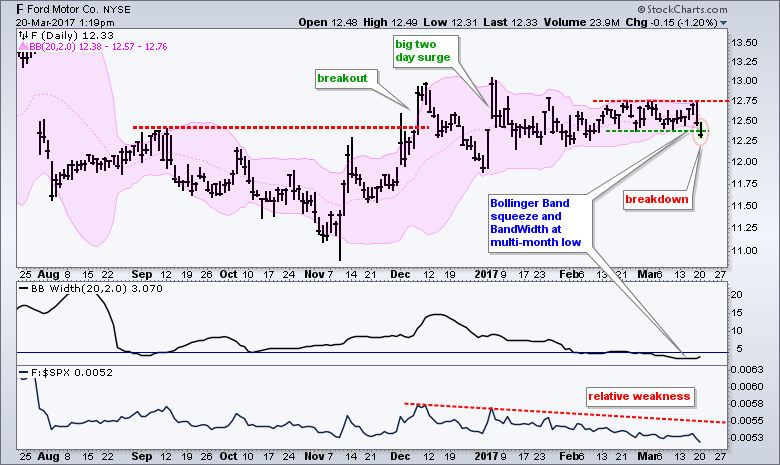Select the Volume 23.9M value
The image size is (780, 465).
tap(582, 22)
